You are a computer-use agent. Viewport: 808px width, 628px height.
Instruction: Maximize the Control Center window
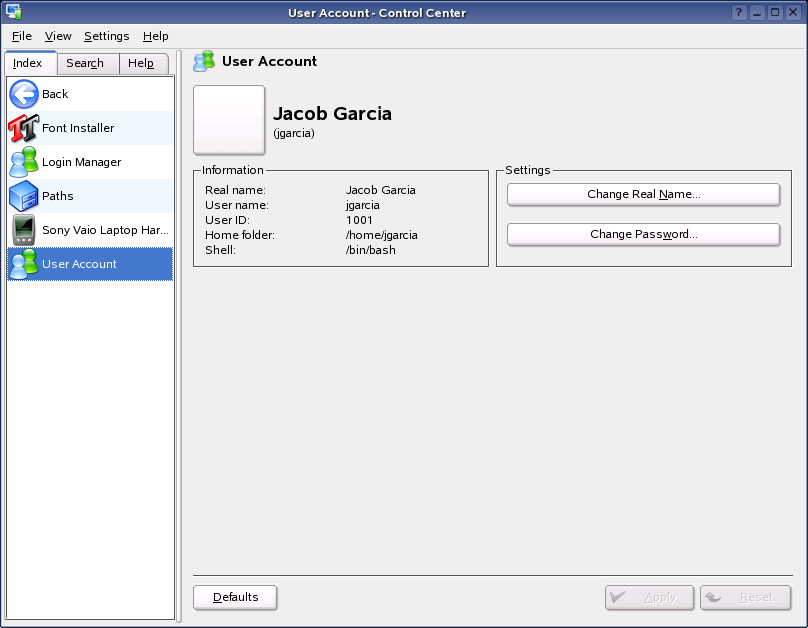pyautogui.click(x=775, y=12)
